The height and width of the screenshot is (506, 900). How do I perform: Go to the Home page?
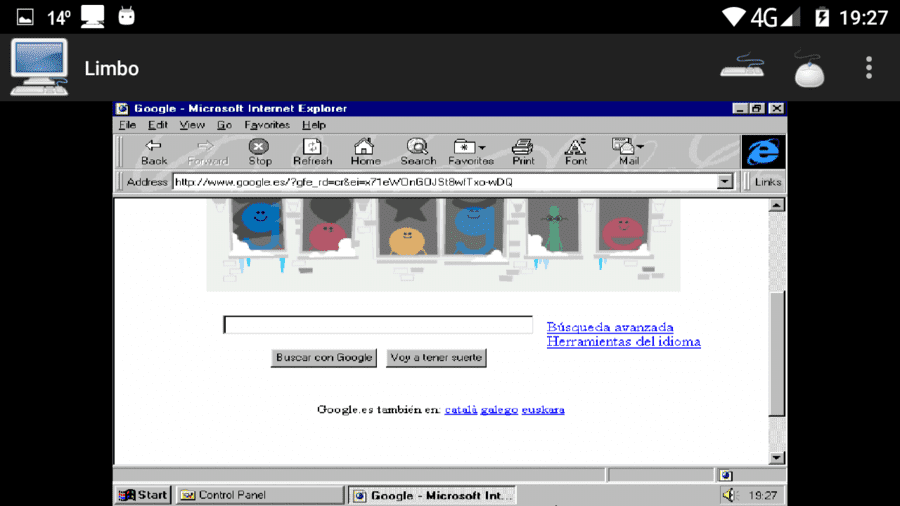click(365, 152)
